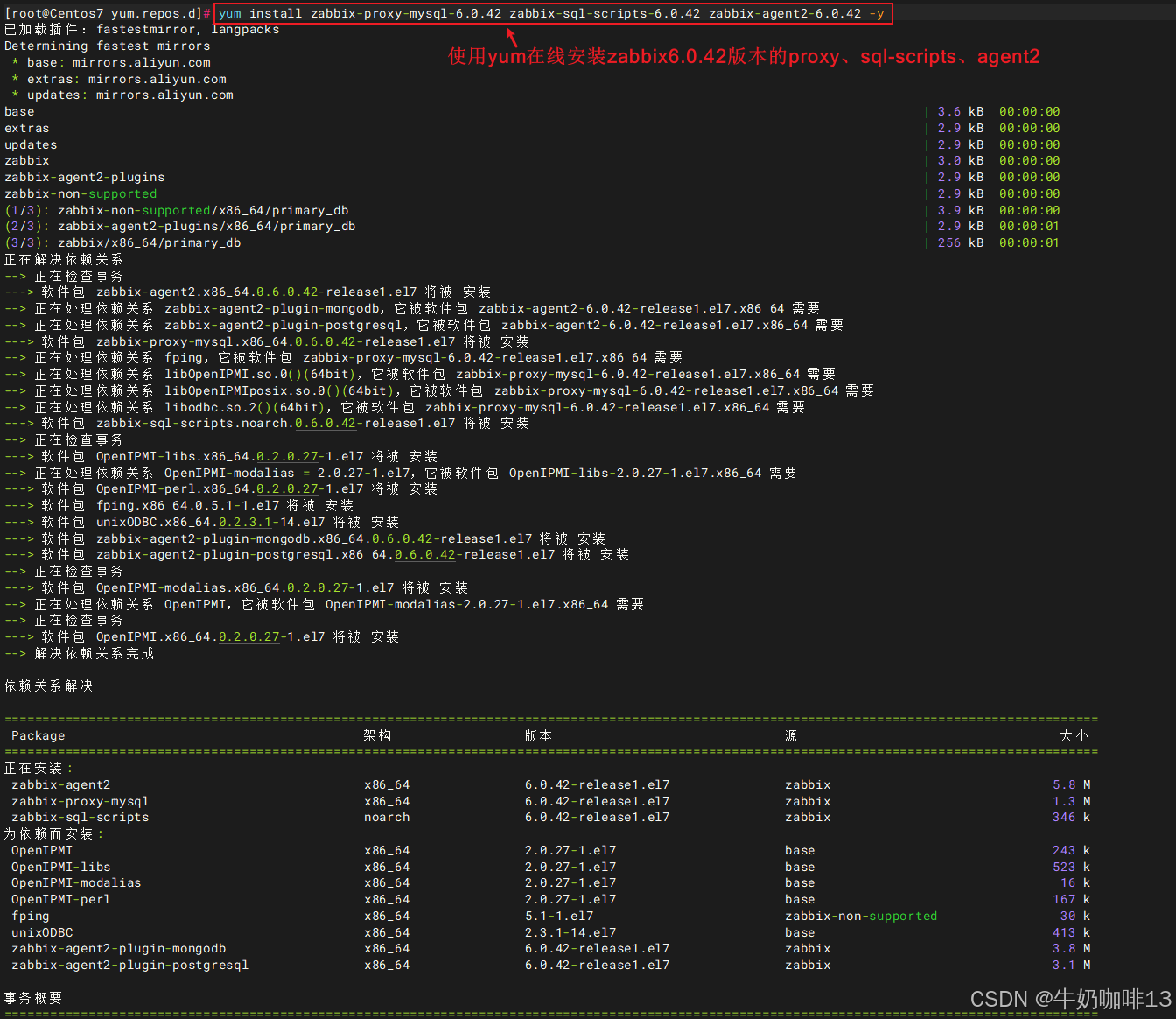
Task: Click the '解决依赖关系完成' line
Action: tap(79, 654)
